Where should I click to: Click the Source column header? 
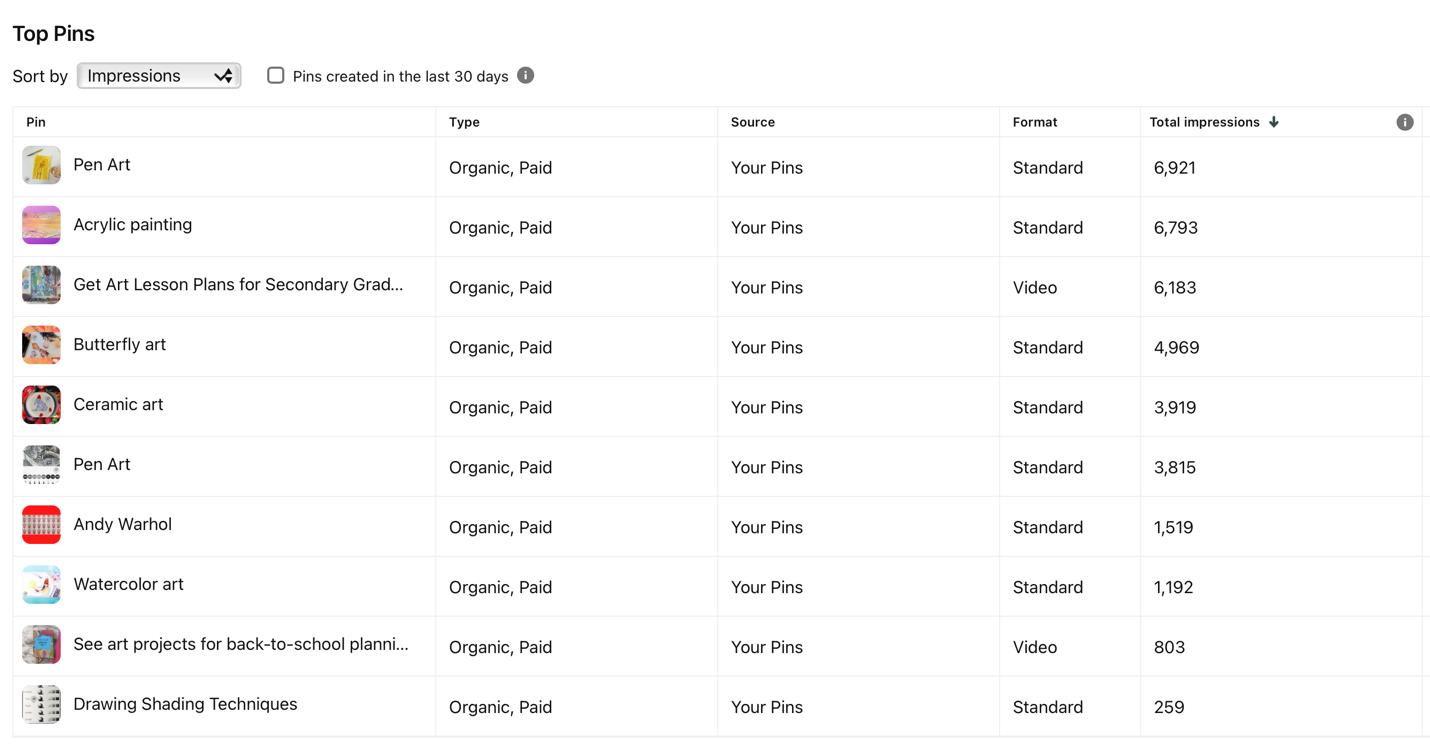[753, 122]
